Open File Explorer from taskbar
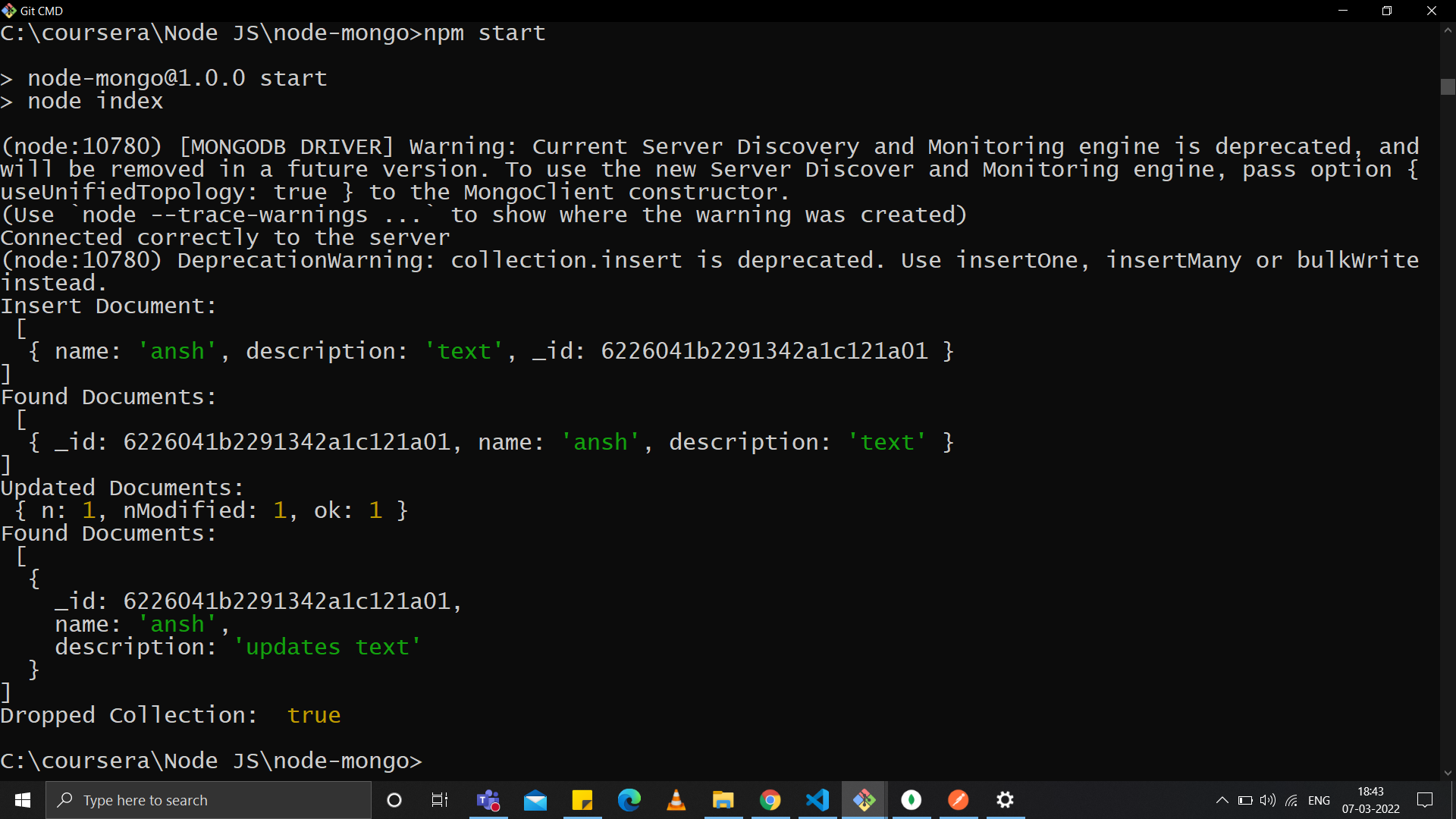1456x819 pixels. pos(723,800)
